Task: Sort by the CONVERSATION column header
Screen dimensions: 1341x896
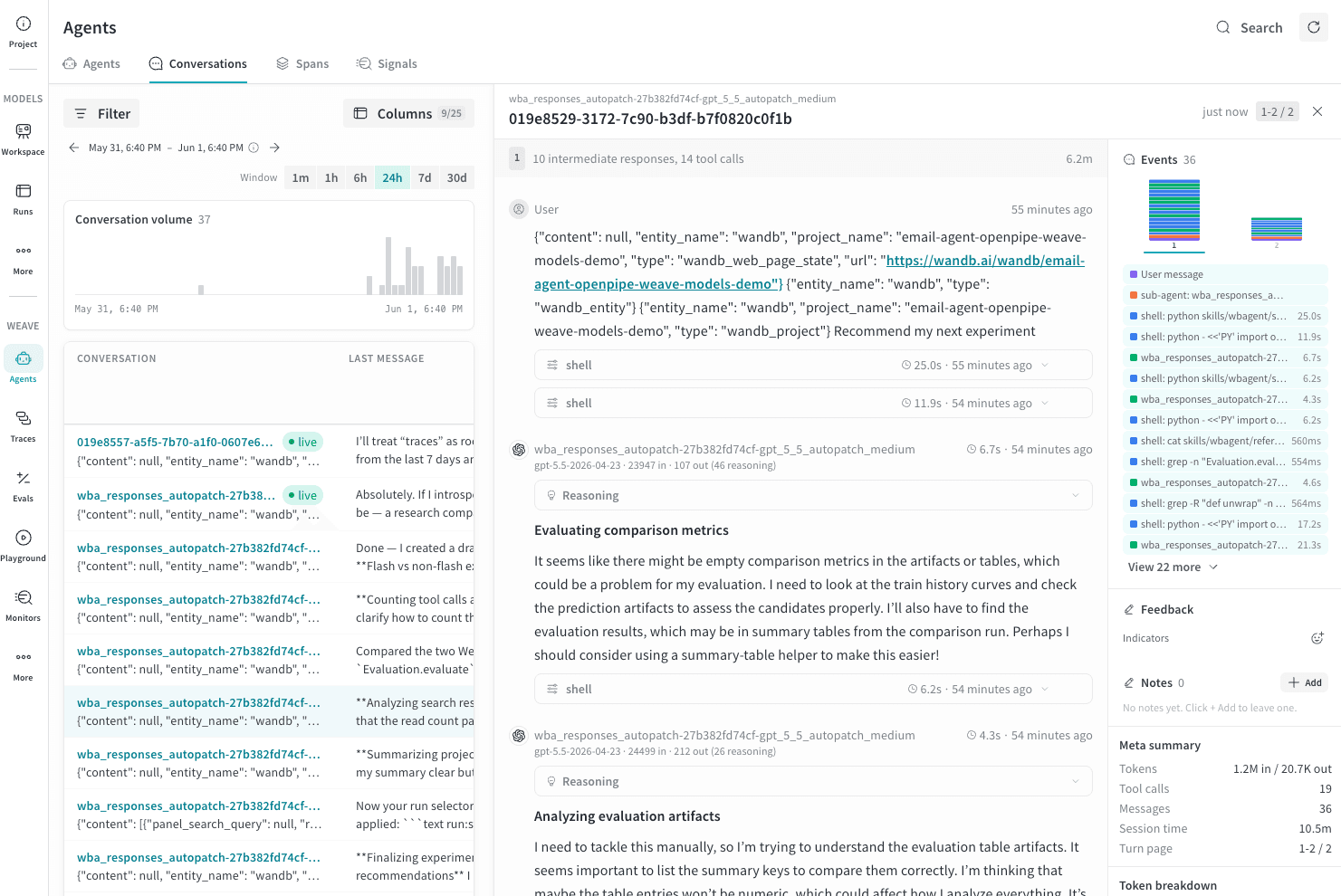Action: [x=117, y=358]
